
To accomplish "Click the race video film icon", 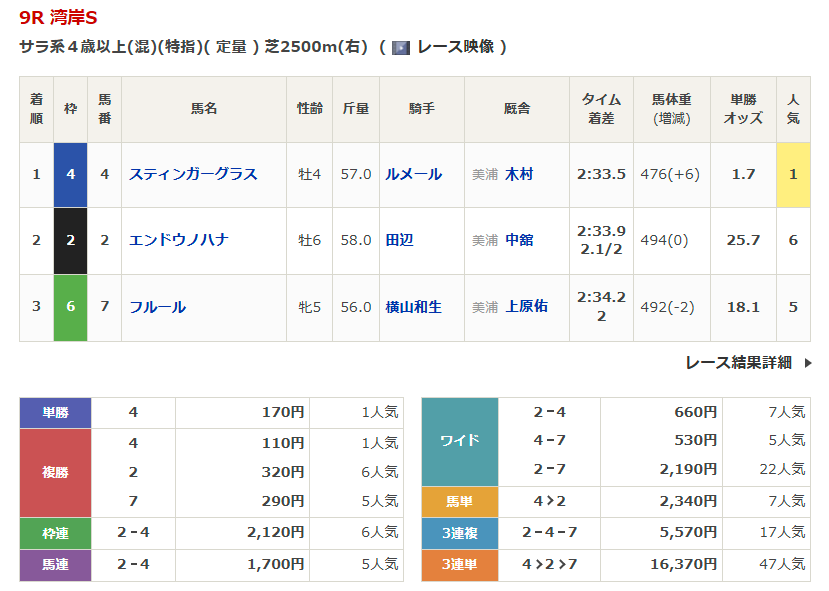I will pyautogui.click(x=401, y=47).
